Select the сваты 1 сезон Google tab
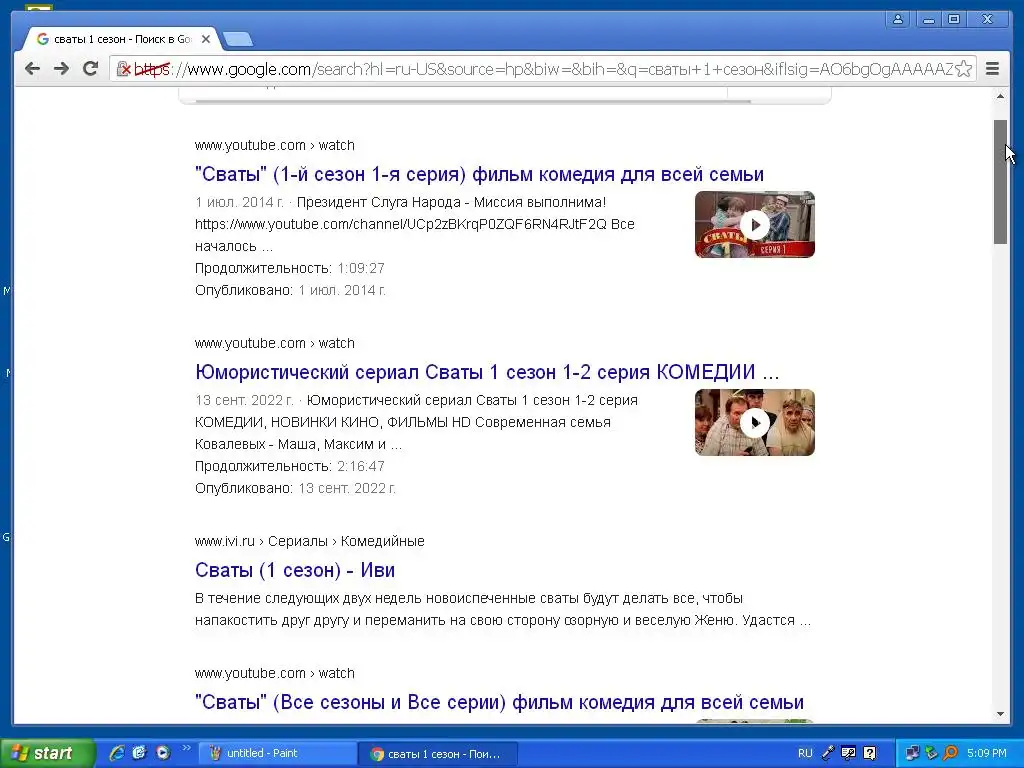The width and height of the screenshot is (1024, 768). click(x=121, y=39)
